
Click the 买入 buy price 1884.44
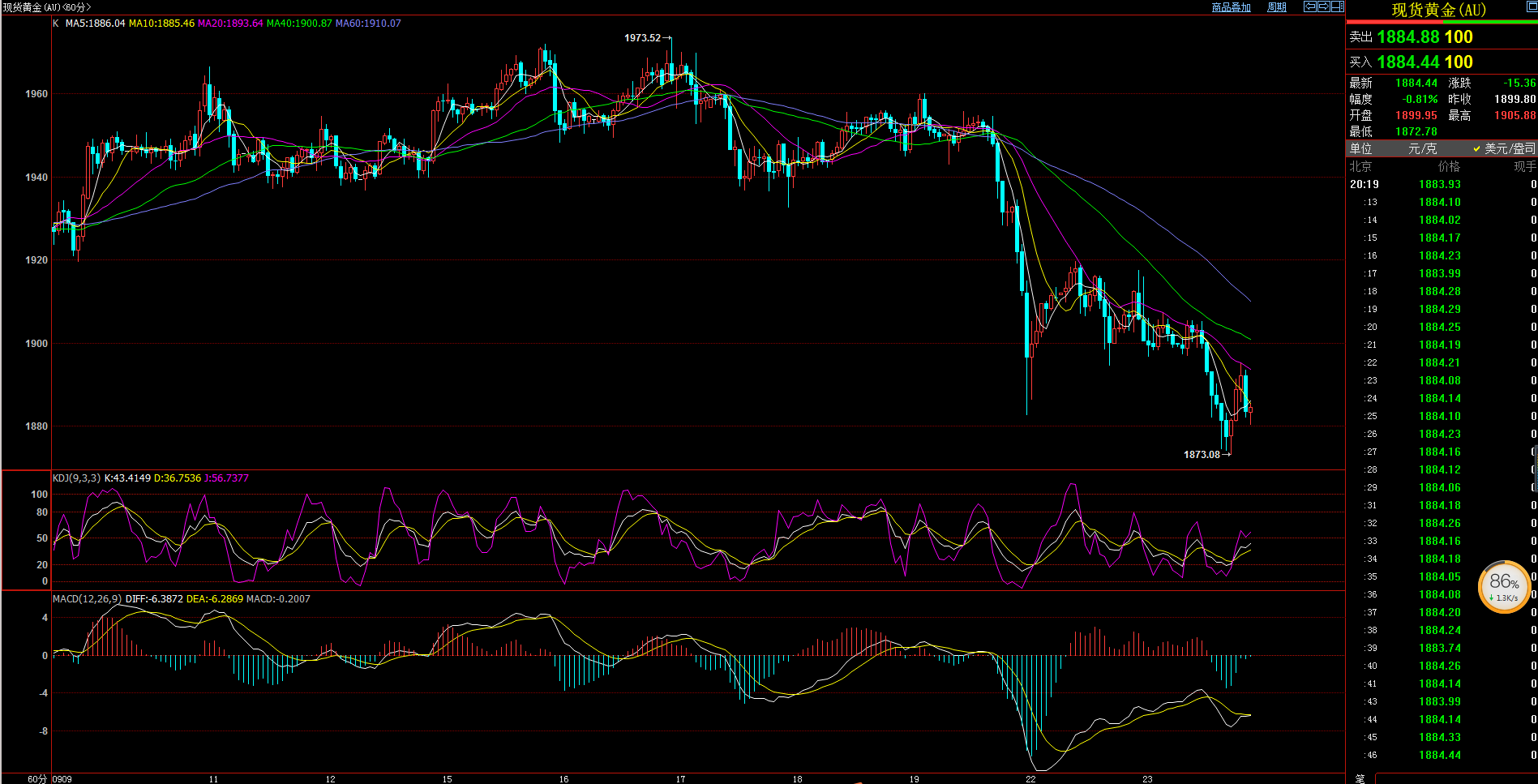pyautogui.click(x=1411, y=62)
